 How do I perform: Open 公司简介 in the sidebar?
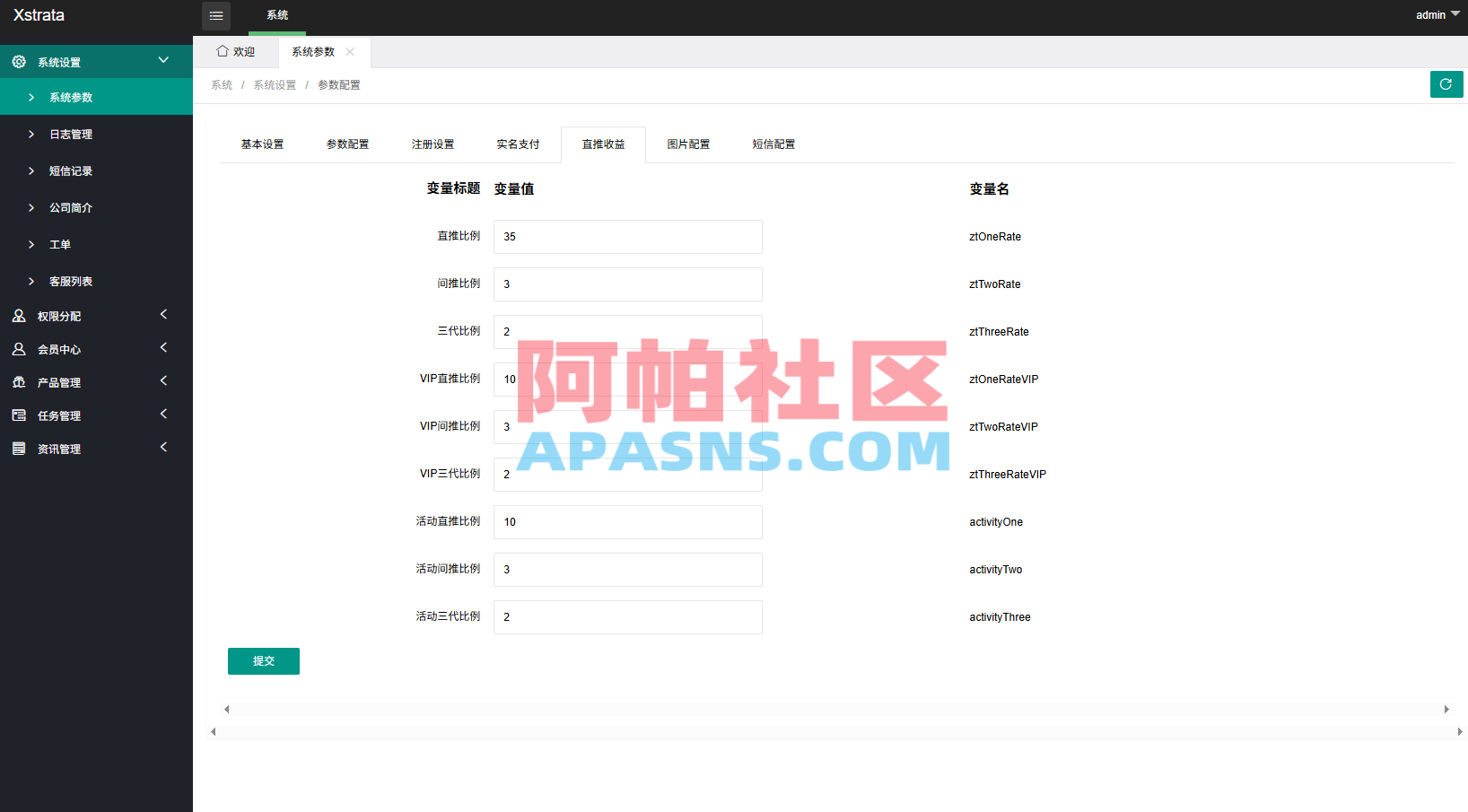[x=96, y=207]
